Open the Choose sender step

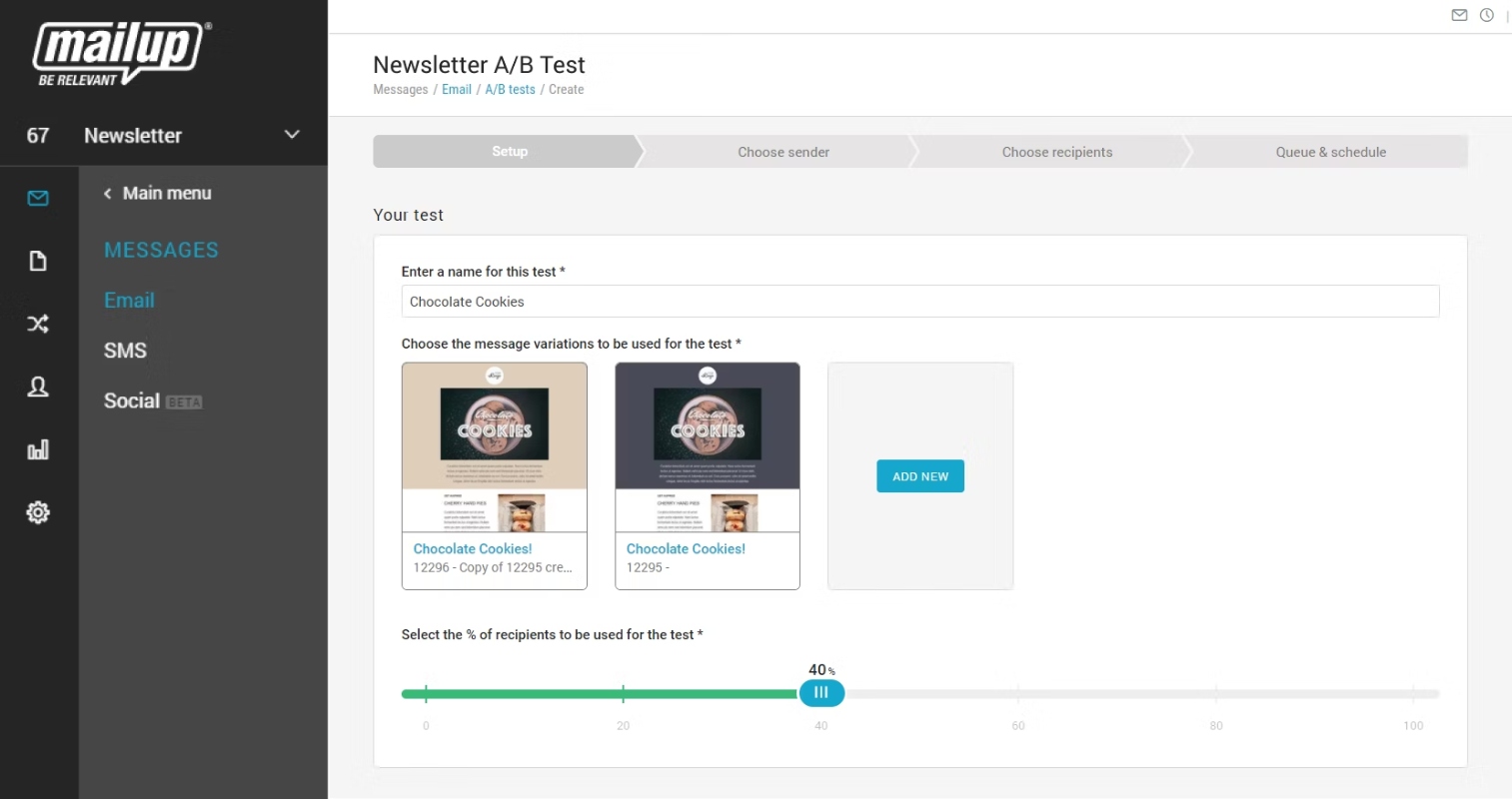pyautogui.click(x=783, y=152)
